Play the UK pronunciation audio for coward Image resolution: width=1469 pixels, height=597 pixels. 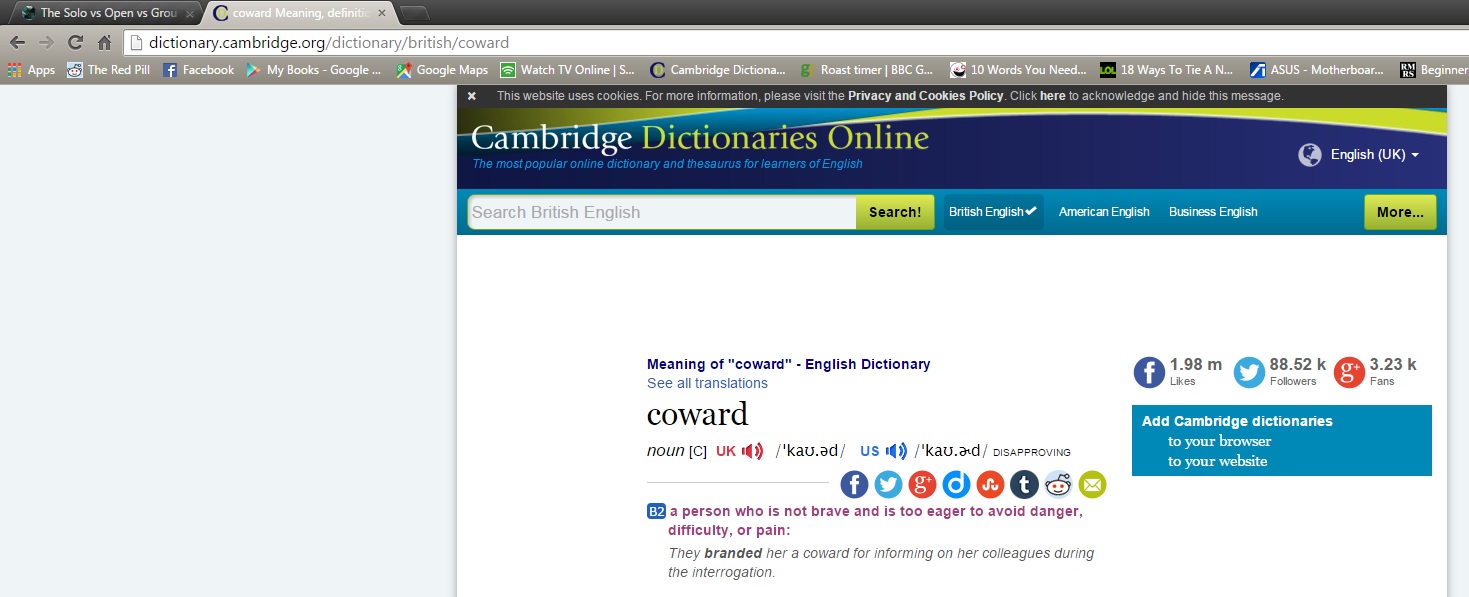click(752, 451)
